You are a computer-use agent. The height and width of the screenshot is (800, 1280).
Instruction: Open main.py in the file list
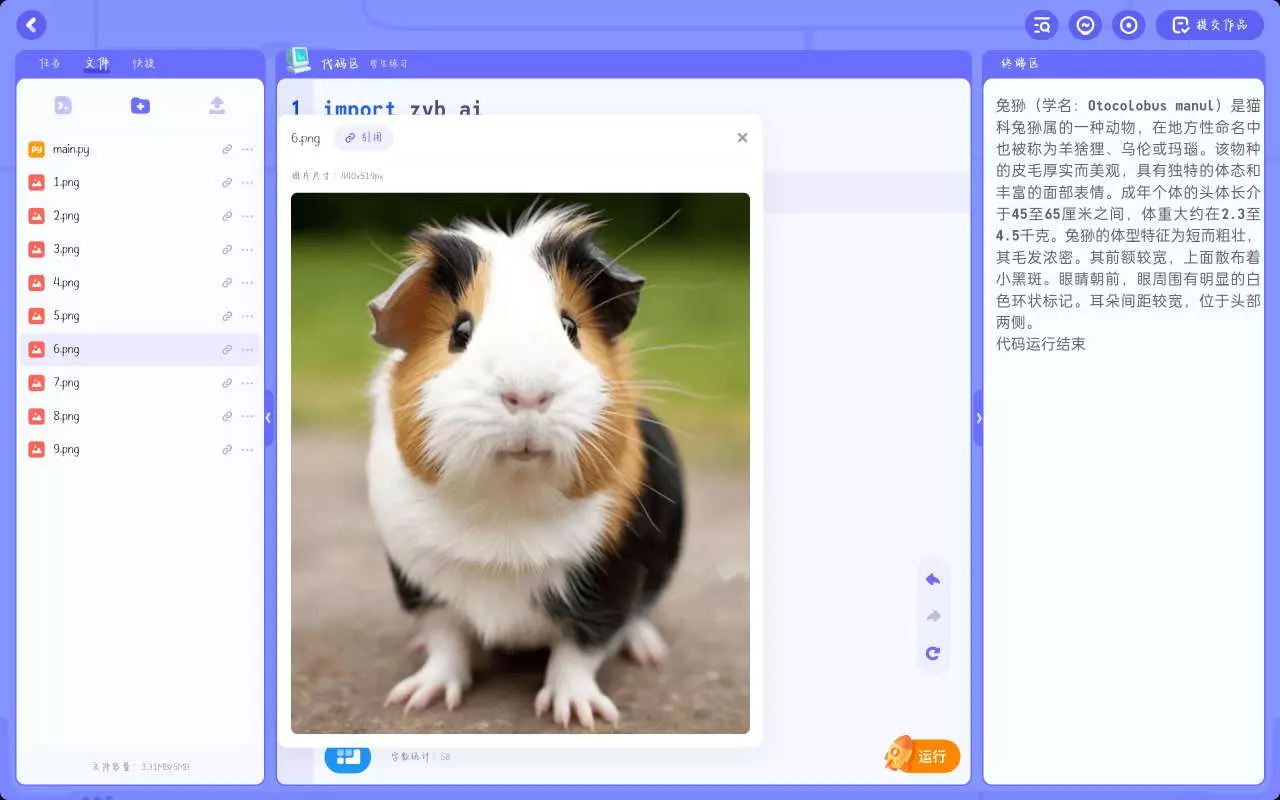point(140,149)
